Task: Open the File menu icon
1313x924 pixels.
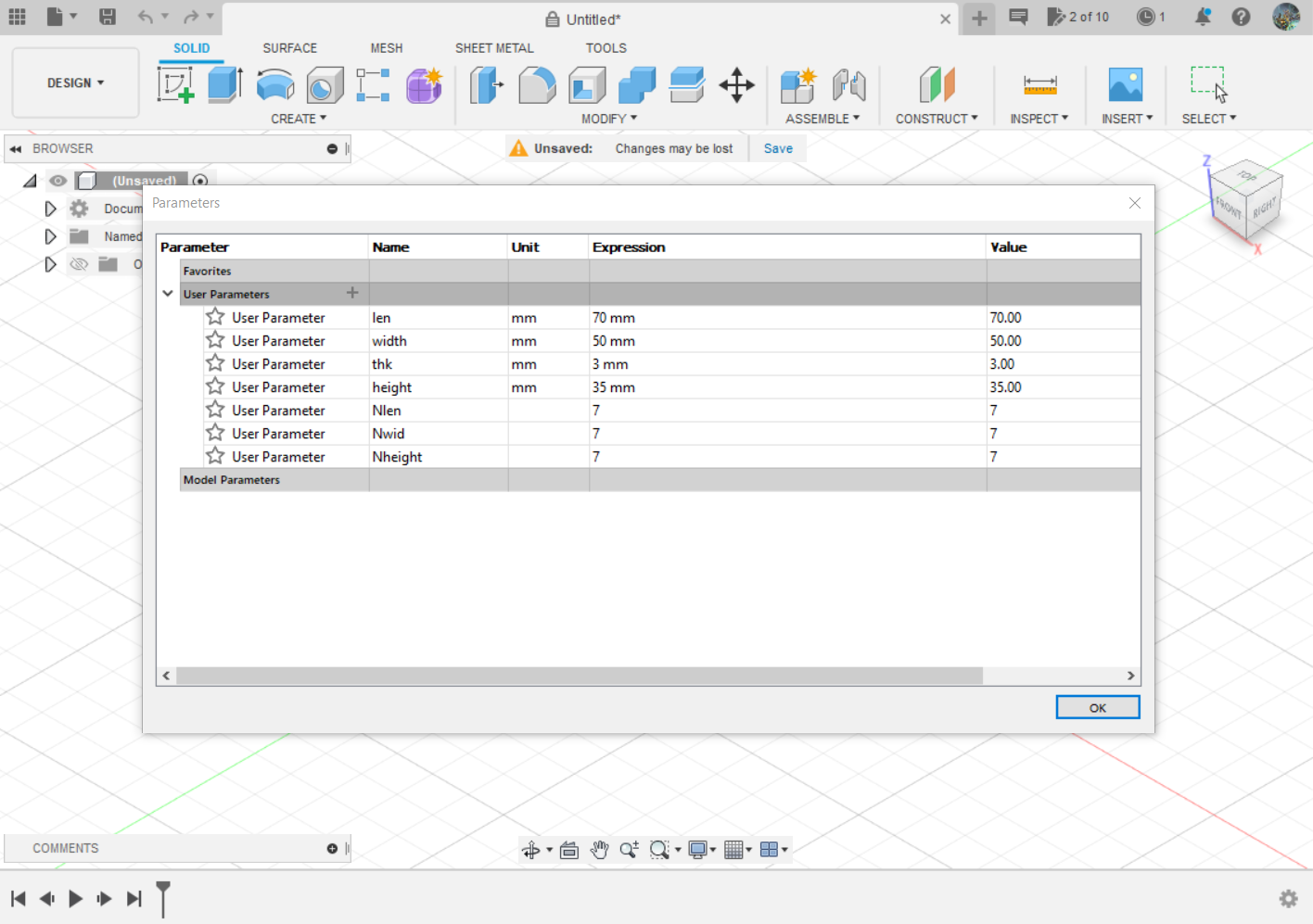Action: tap(61, 17)
